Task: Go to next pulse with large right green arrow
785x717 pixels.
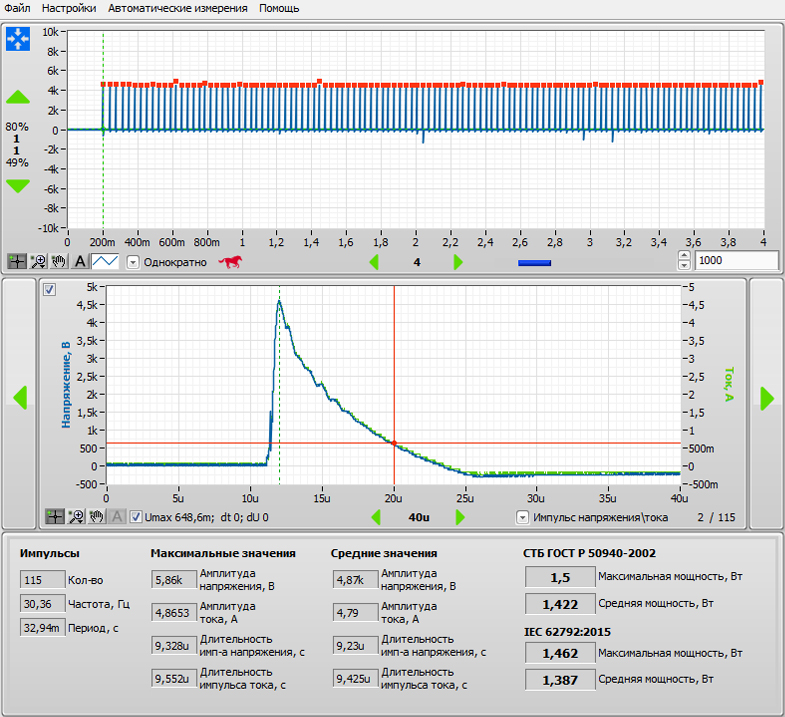Action: pos(767,398)
